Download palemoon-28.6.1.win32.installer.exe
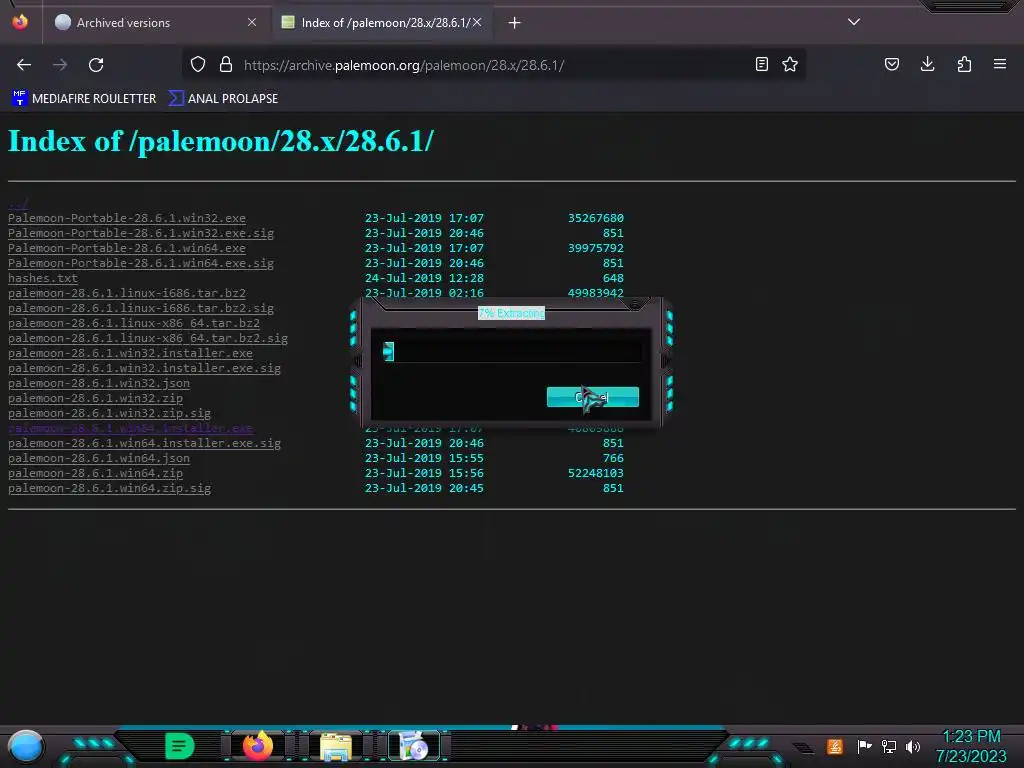Image resolution: width=1024 pixels, height=768 pixels. pyautogui.click(x=130, y=353)
